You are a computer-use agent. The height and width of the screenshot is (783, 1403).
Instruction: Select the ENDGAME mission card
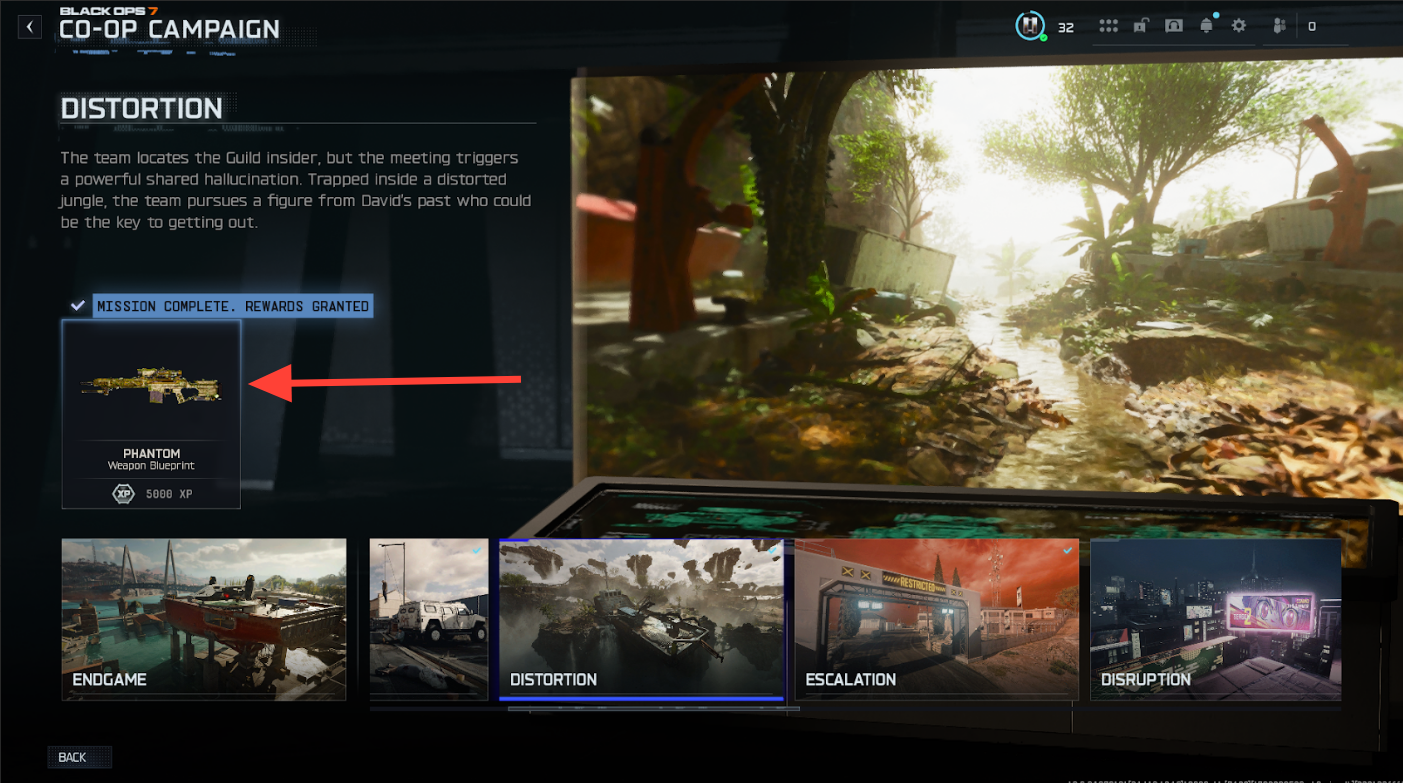[204, 619]
